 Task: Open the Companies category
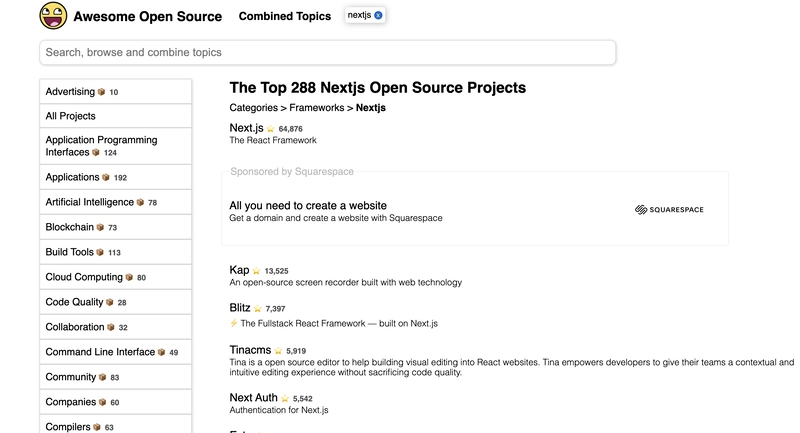click(115, 402)
